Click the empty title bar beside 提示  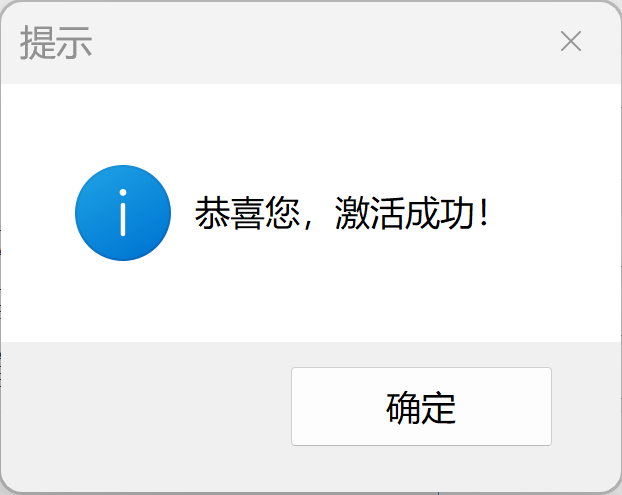pyautogui.click(x=317, y=42)
